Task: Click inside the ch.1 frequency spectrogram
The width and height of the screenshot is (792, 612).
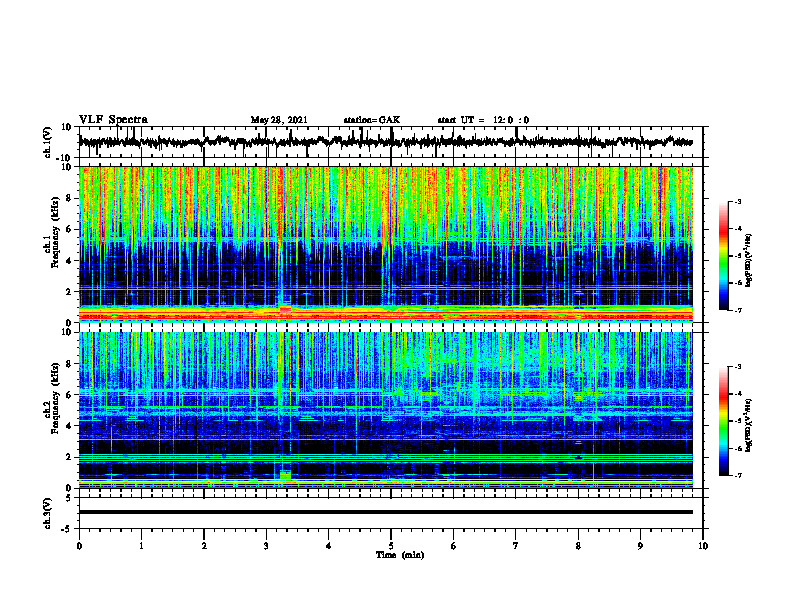Action: (386, 244)
